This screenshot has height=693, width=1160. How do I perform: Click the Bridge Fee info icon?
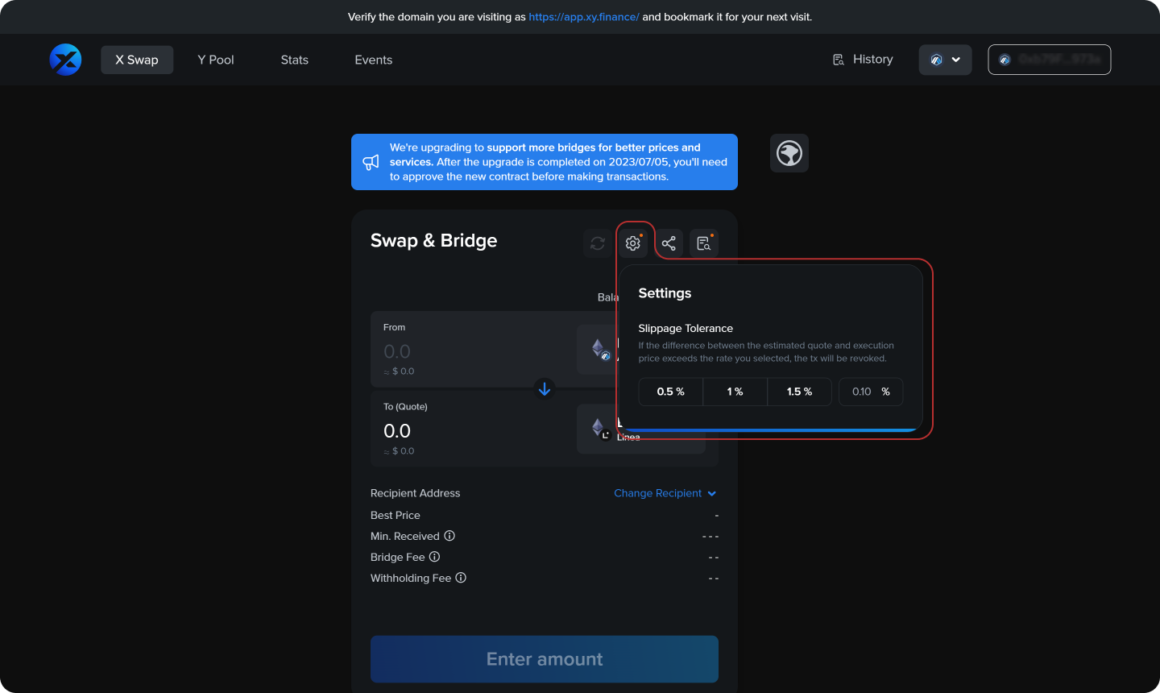coord(433,557)
